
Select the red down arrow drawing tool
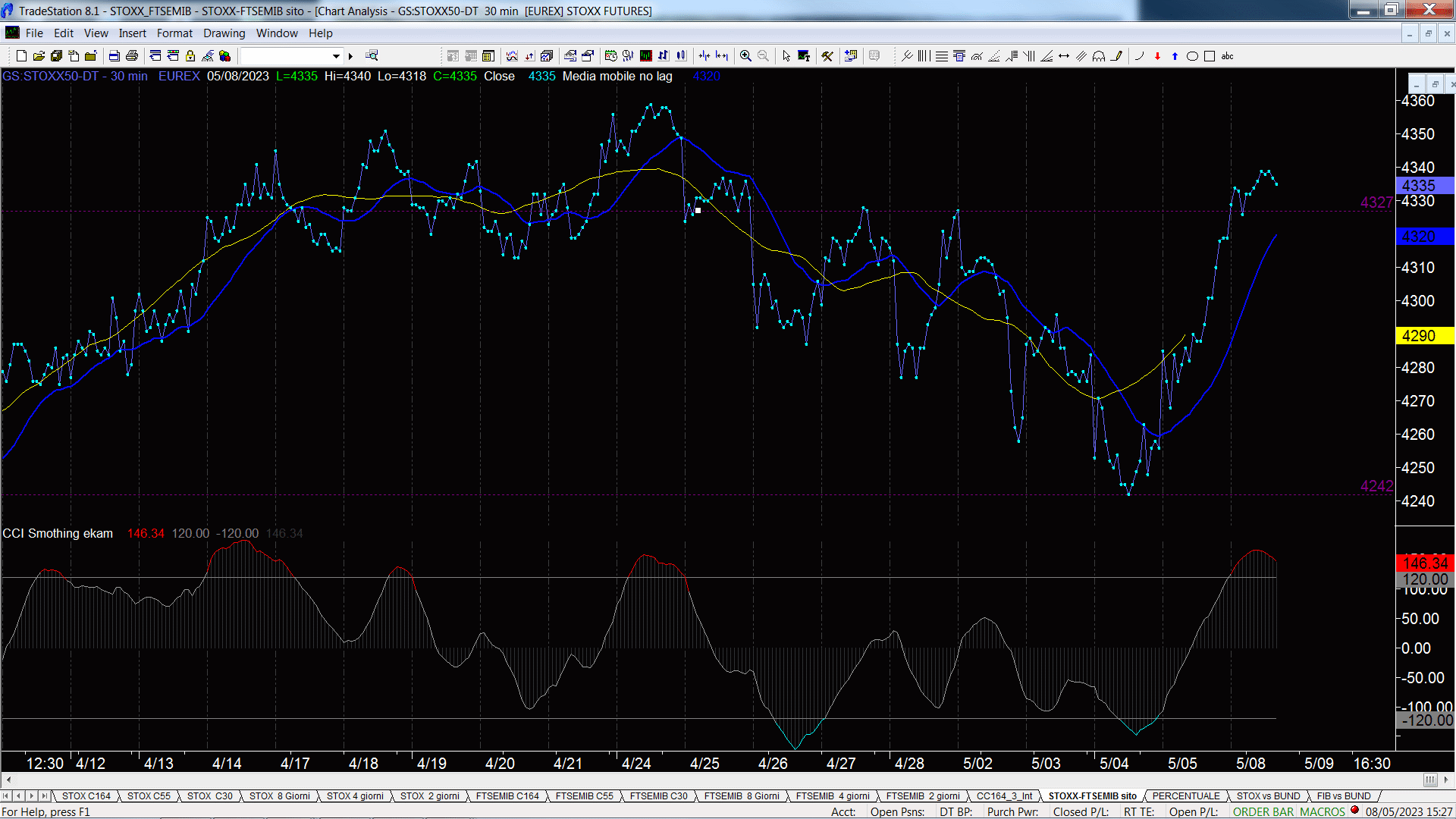[x=1157, y=56]
